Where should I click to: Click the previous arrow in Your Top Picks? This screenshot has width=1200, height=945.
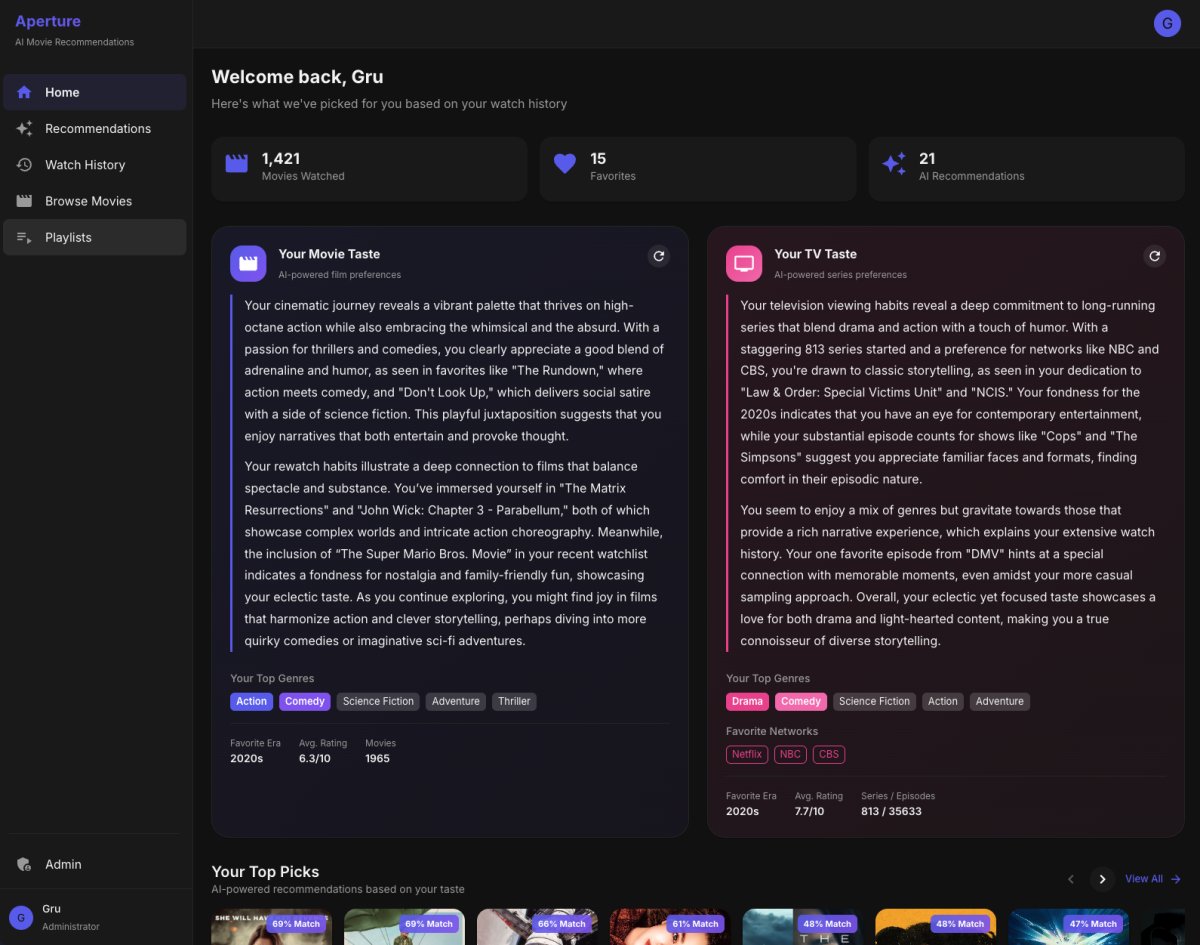click(1071, 879)
